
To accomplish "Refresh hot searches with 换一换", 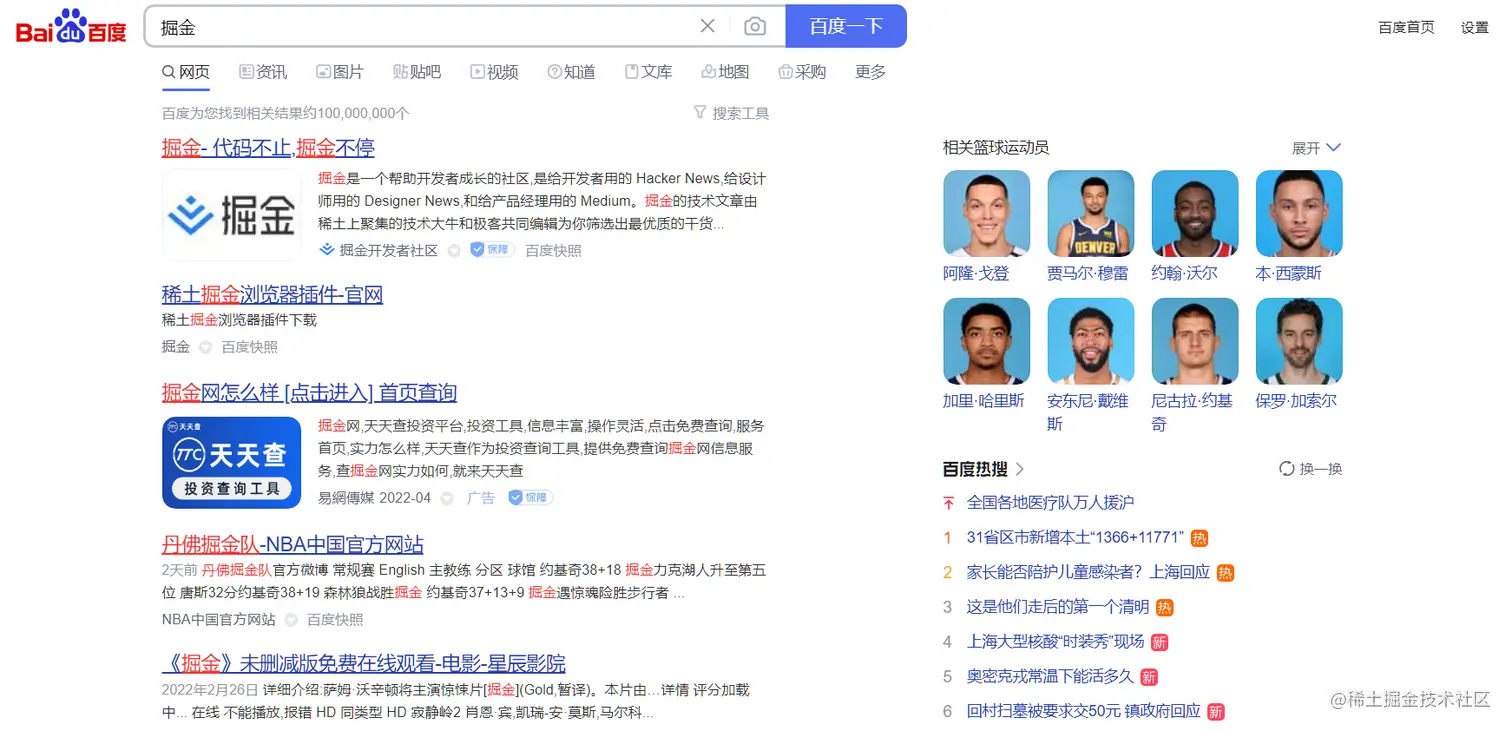I will (1310, 468).
